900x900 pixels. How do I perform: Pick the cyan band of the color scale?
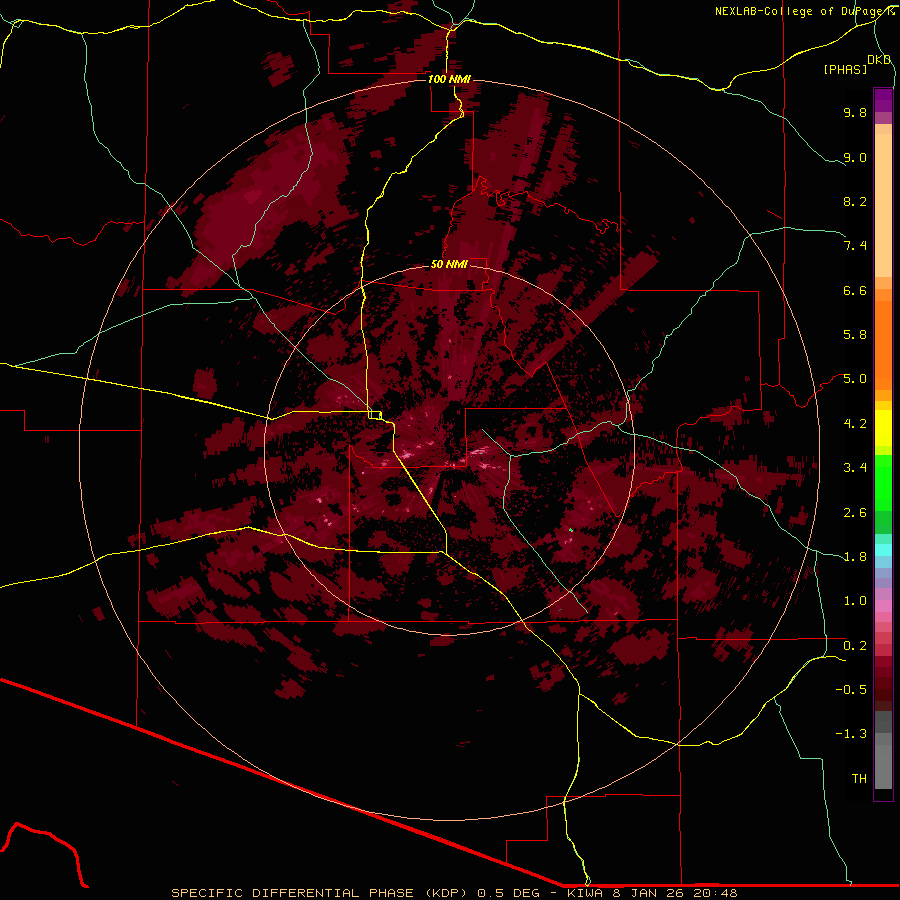[883, 550]
